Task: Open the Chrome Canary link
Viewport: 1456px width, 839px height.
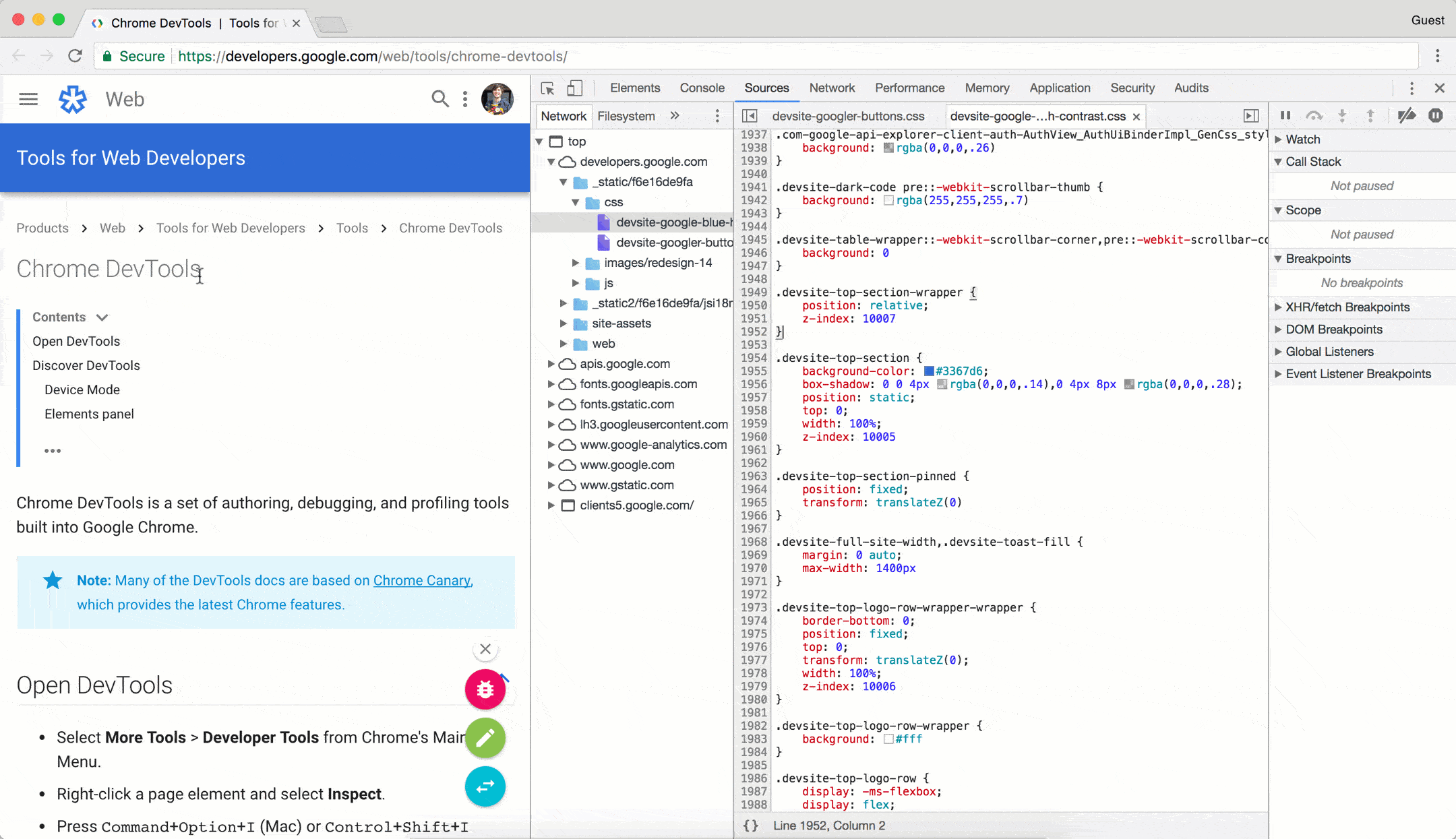Action: tap(421, 580)
